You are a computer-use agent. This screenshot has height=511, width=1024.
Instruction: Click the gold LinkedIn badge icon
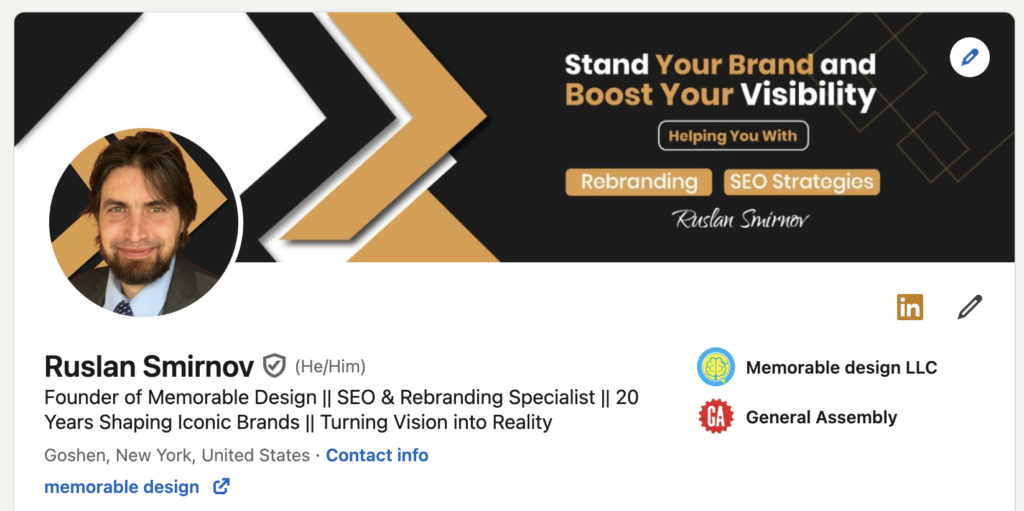coord(910,307)
